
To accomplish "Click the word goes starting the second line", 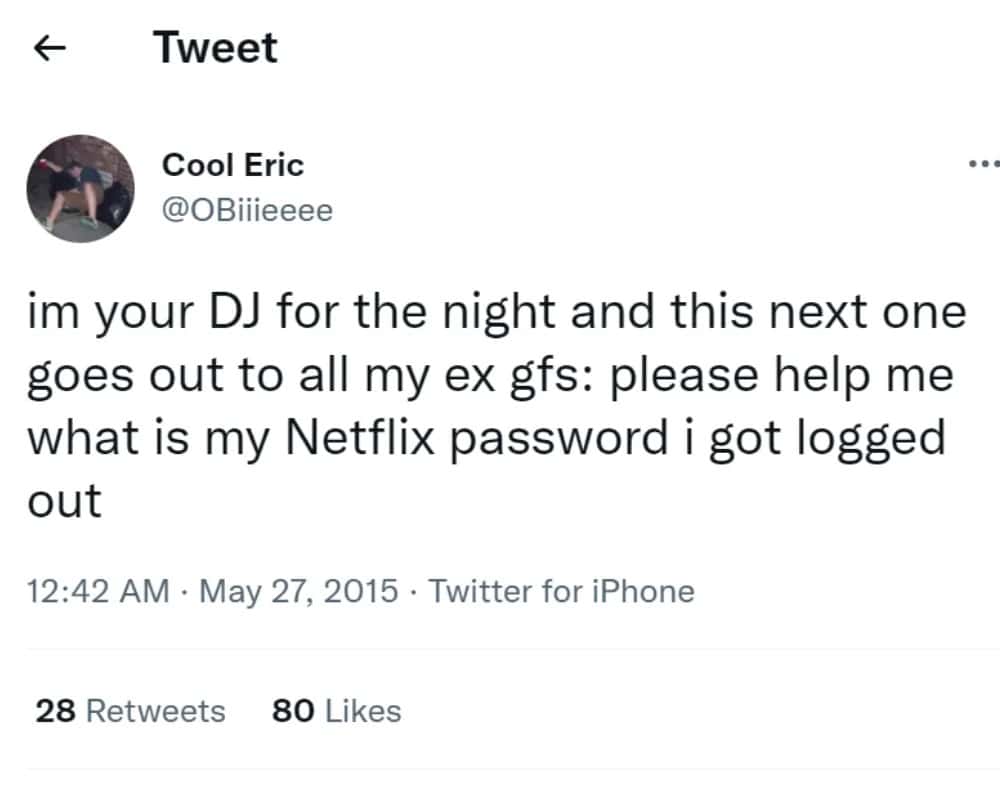I will click(80, 377).
